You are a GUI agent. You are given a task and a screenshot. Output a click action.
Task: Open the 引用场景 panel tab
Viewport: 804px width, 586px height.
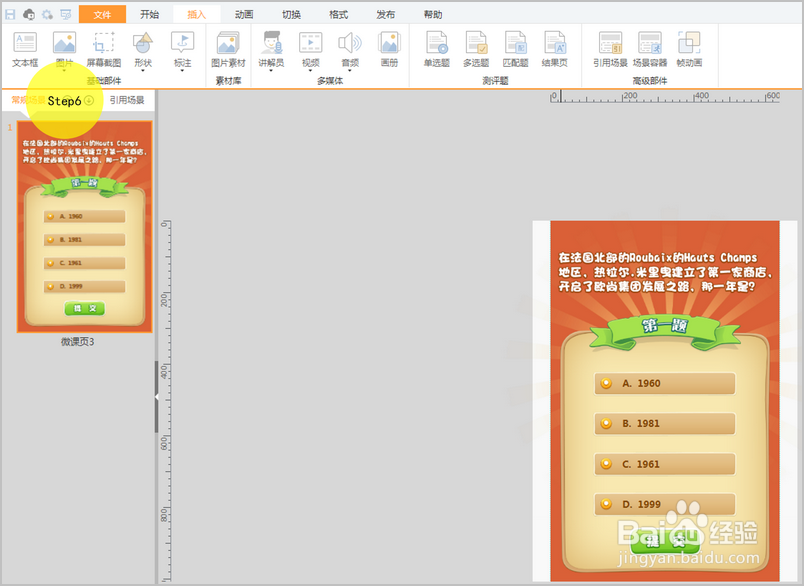(x=127, y=100)
